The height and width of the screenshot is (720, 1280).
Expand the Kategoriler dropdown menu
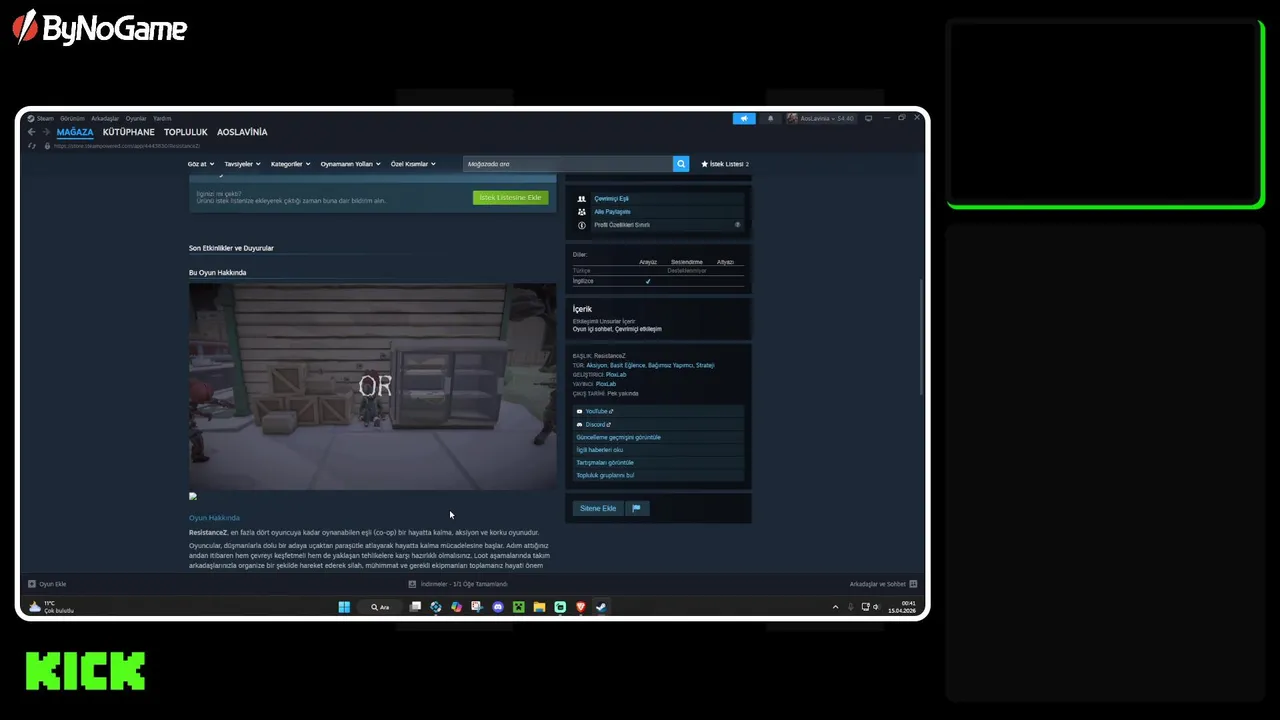click(290, 164)
